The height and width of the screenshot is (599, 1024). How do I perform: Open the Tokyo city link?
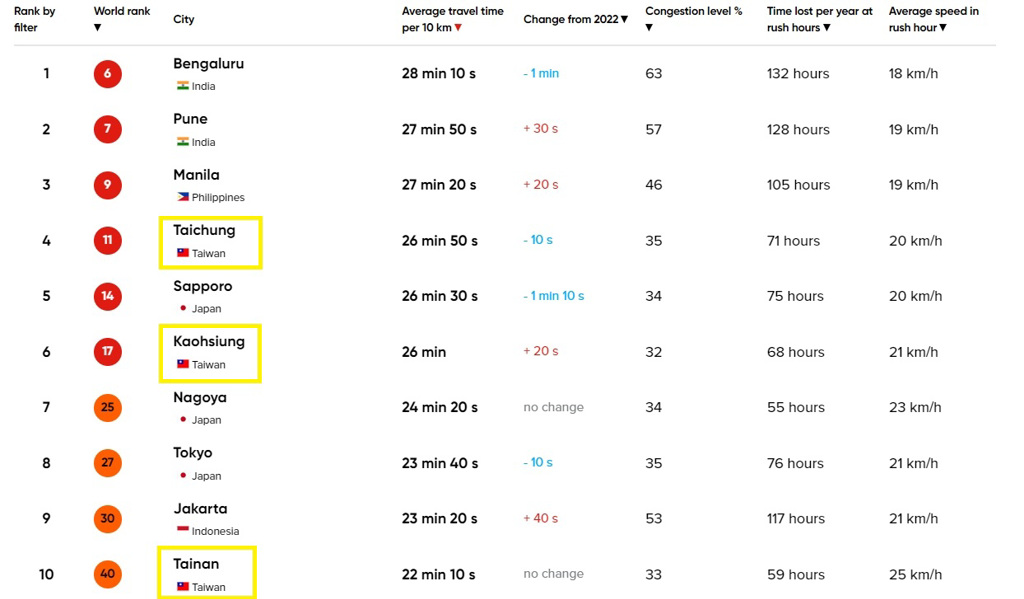[193, 453]
